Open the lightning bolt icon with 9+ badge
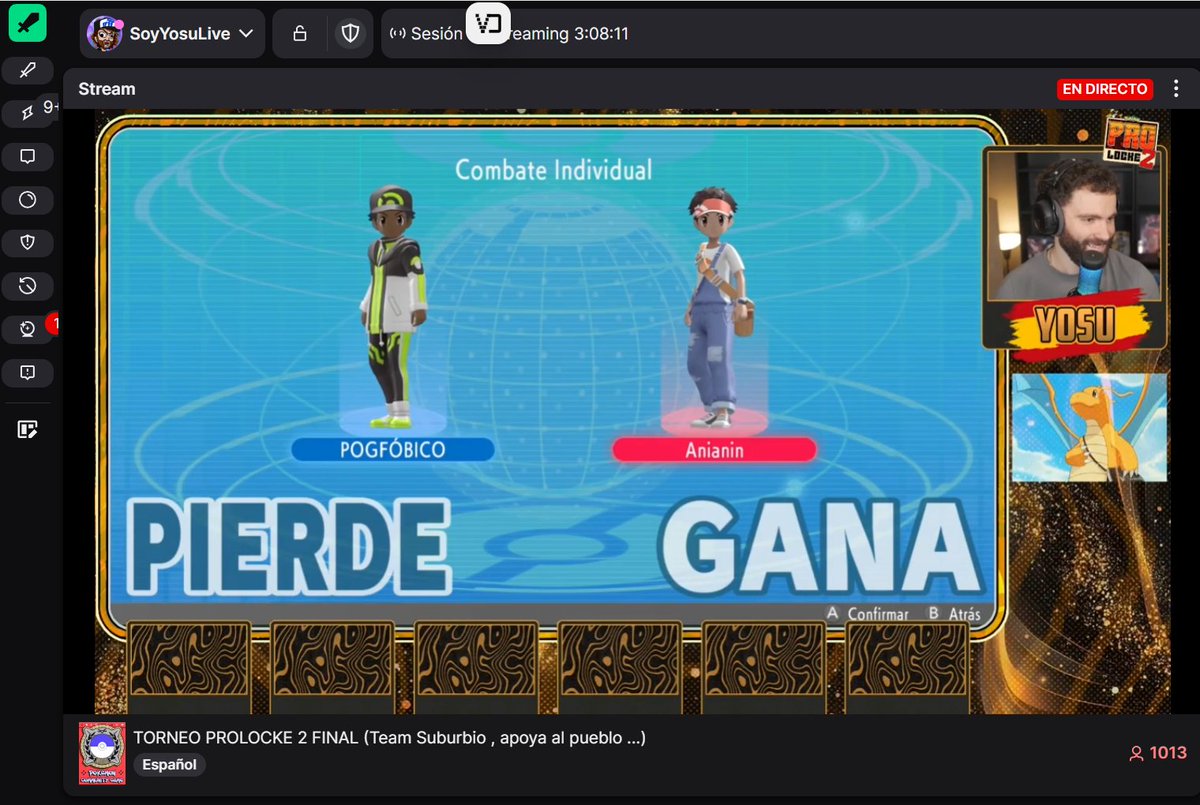Image resolution: width=1200 pixels, height=805 pixels. pos(27,113)
